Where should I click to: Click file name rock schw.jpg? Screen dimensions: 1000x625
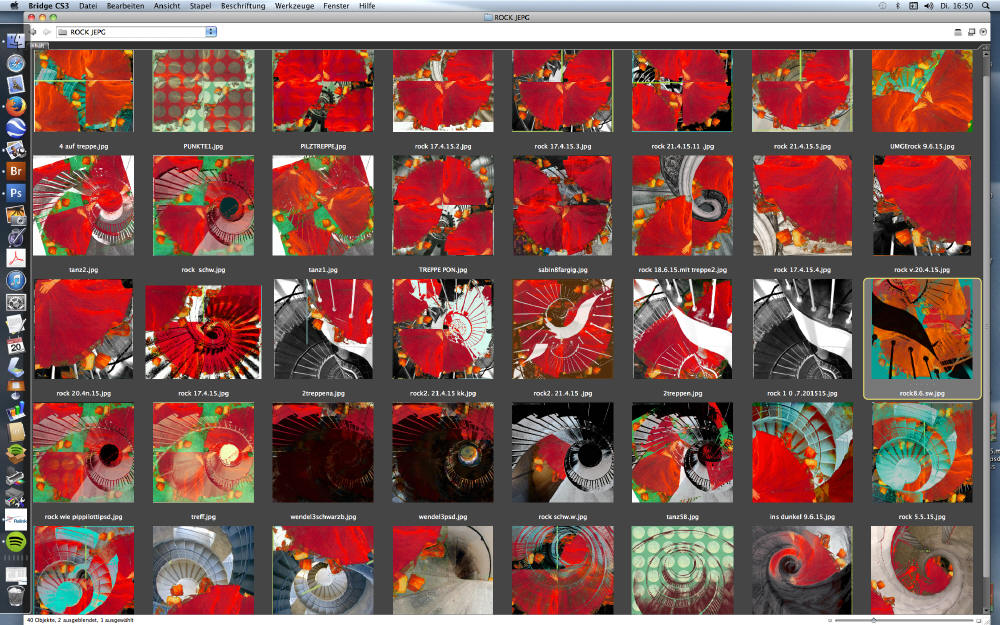(x=203, y=270)
